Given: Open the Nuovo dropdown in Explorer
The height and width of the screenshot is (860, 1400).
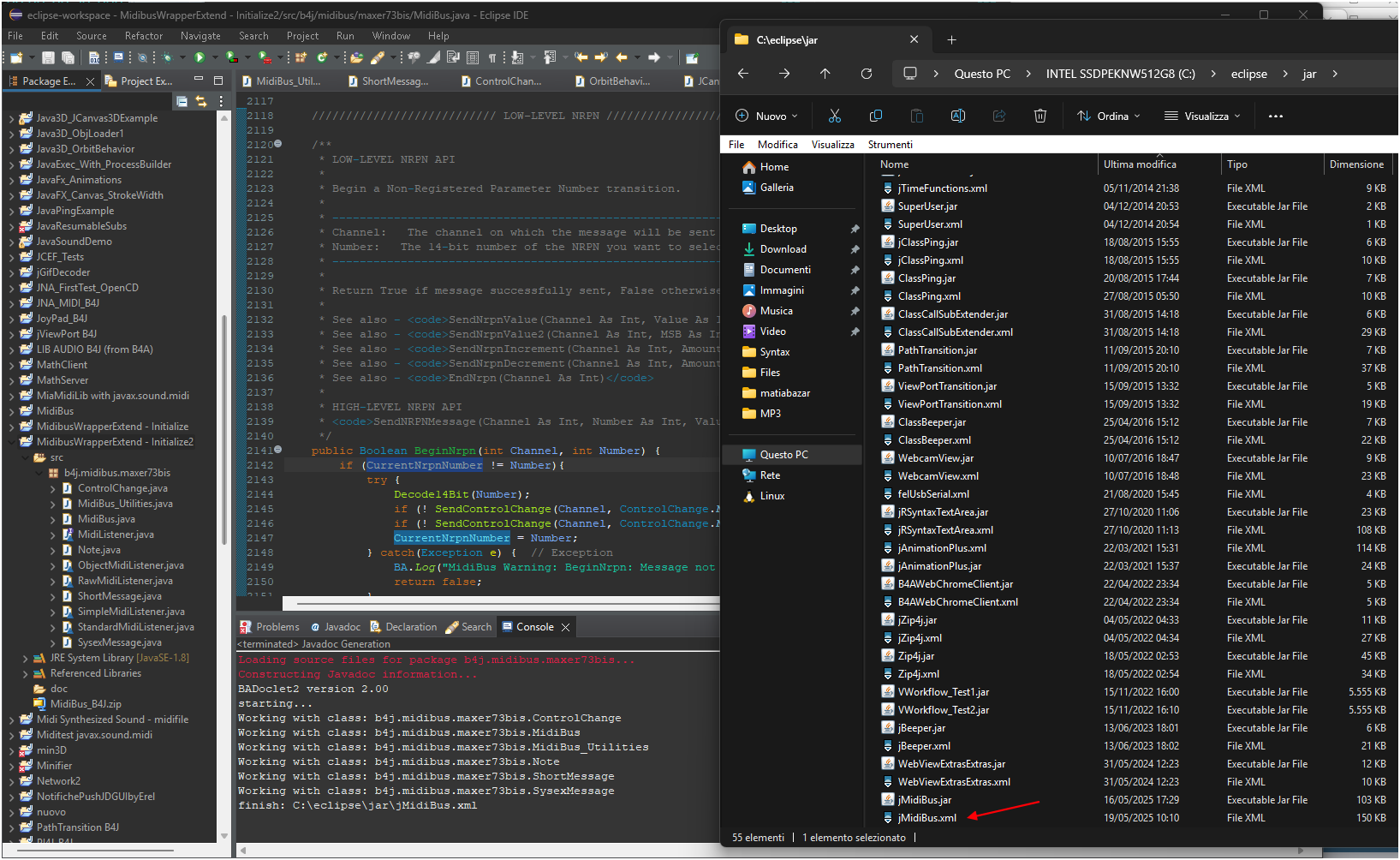Looking at the screenshot, I should 767,116.
